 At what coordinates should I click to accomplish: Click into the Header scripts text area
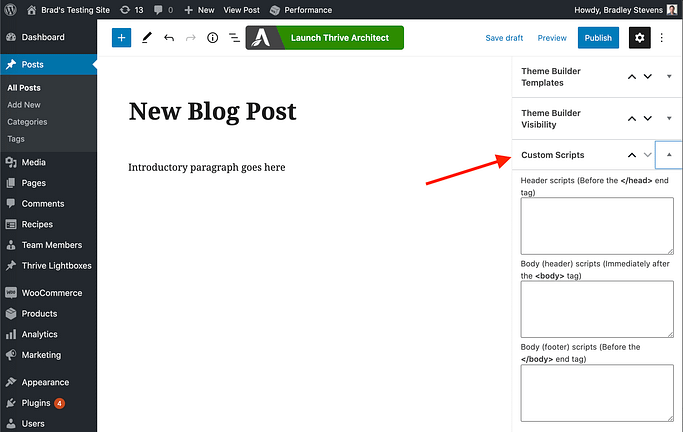[596, 225]
